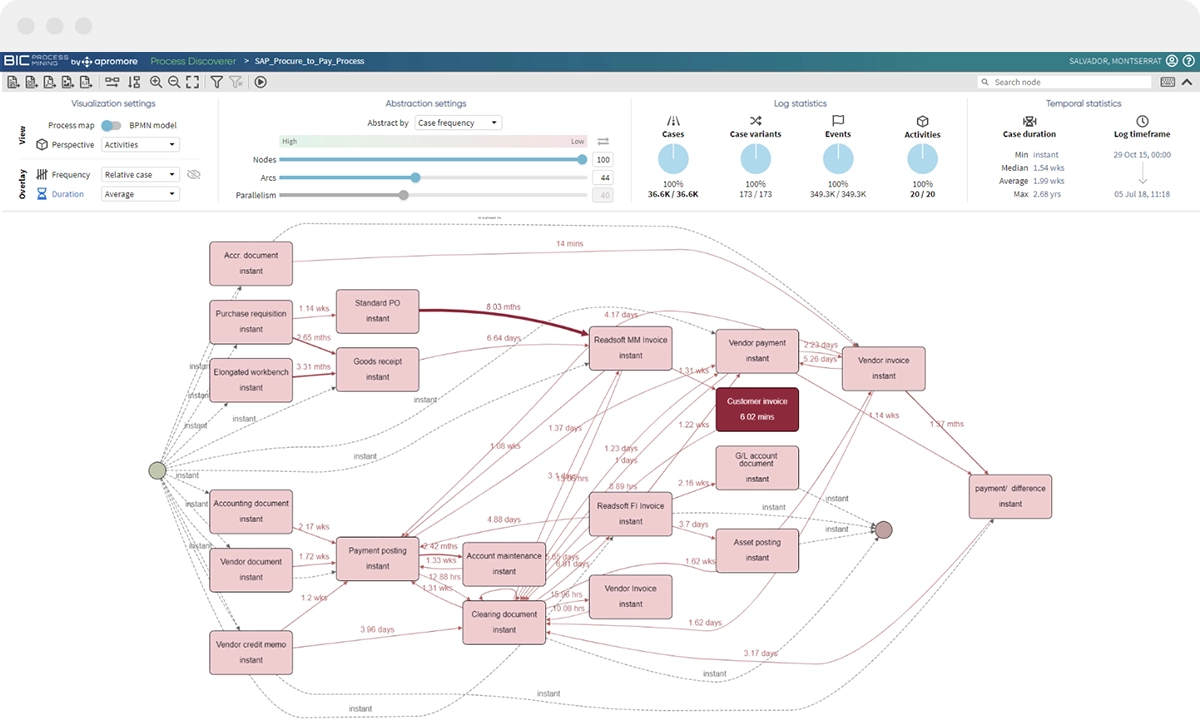
Task: Zoom out of the process map
Action: point(174,82)
